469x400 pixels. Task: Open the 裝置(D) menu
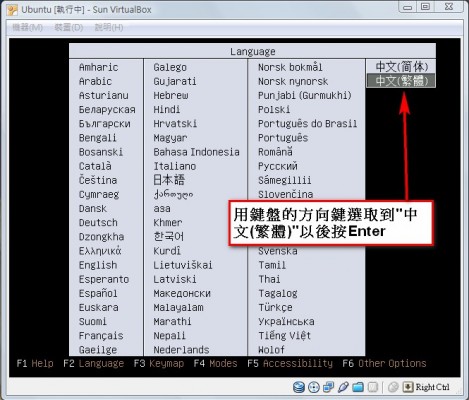tap(69, 27)
